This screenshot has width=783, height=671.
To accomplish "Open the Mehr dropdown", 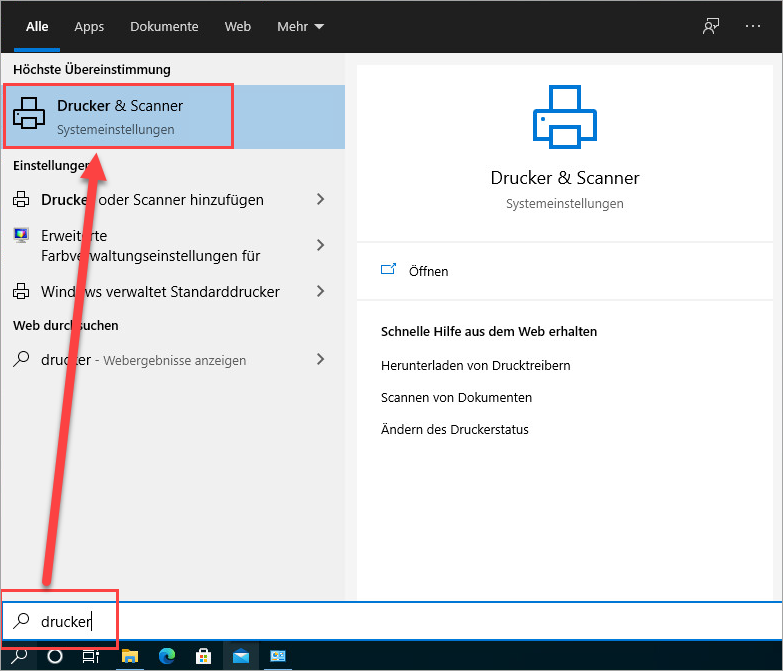I will tap(301, 26).
